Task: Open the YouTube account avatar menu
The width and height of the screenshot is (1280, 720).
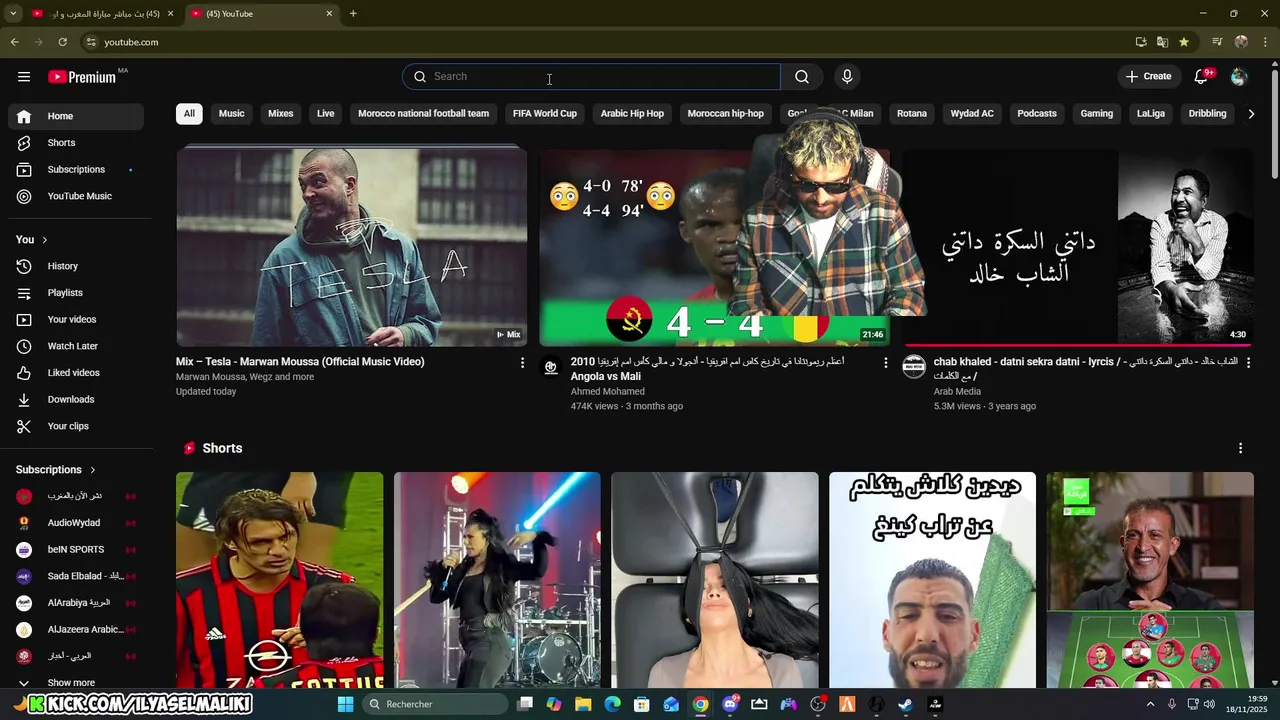Action: (x=1239, y=77)
